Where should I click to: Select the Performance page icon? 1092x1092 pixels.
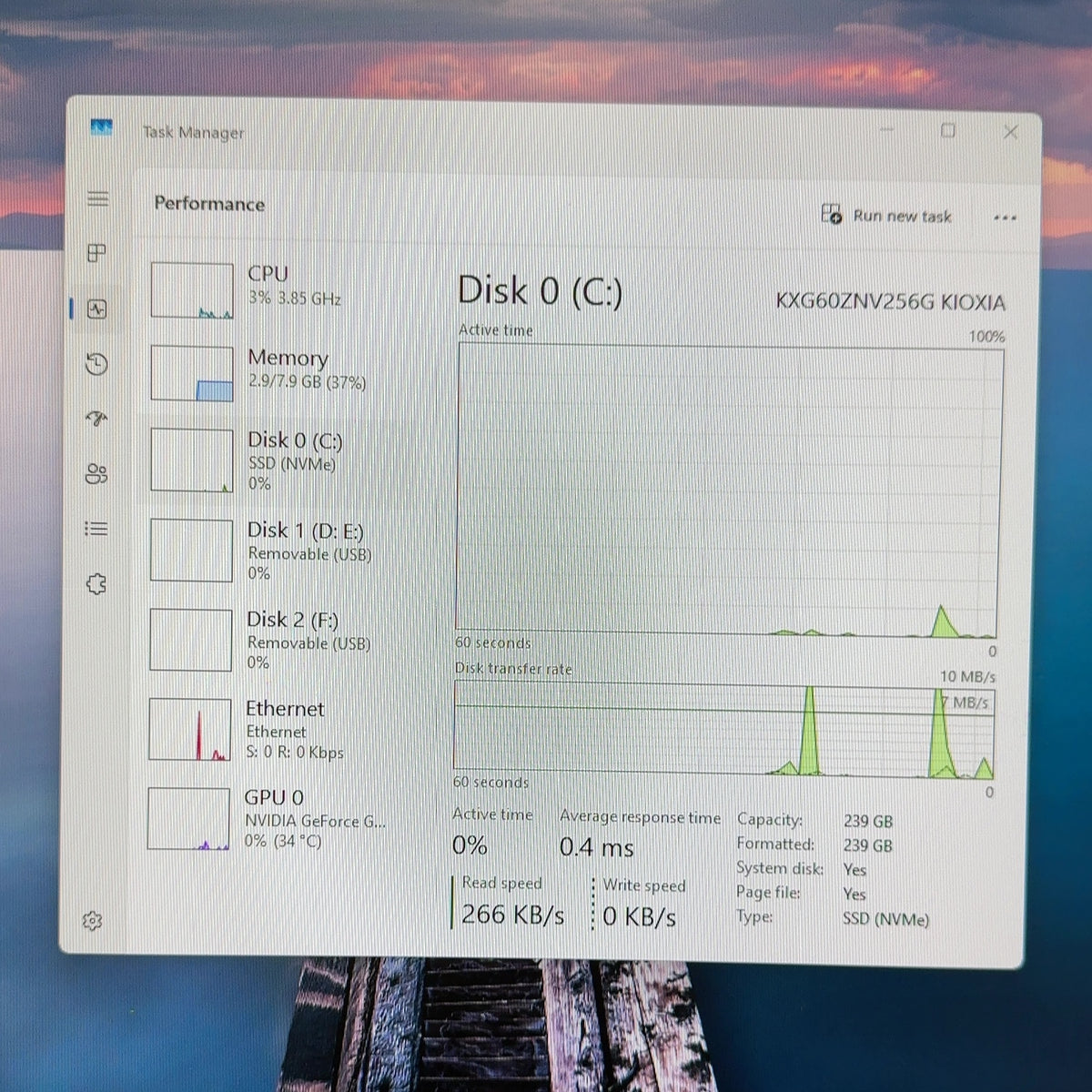(x=96, y=309)
